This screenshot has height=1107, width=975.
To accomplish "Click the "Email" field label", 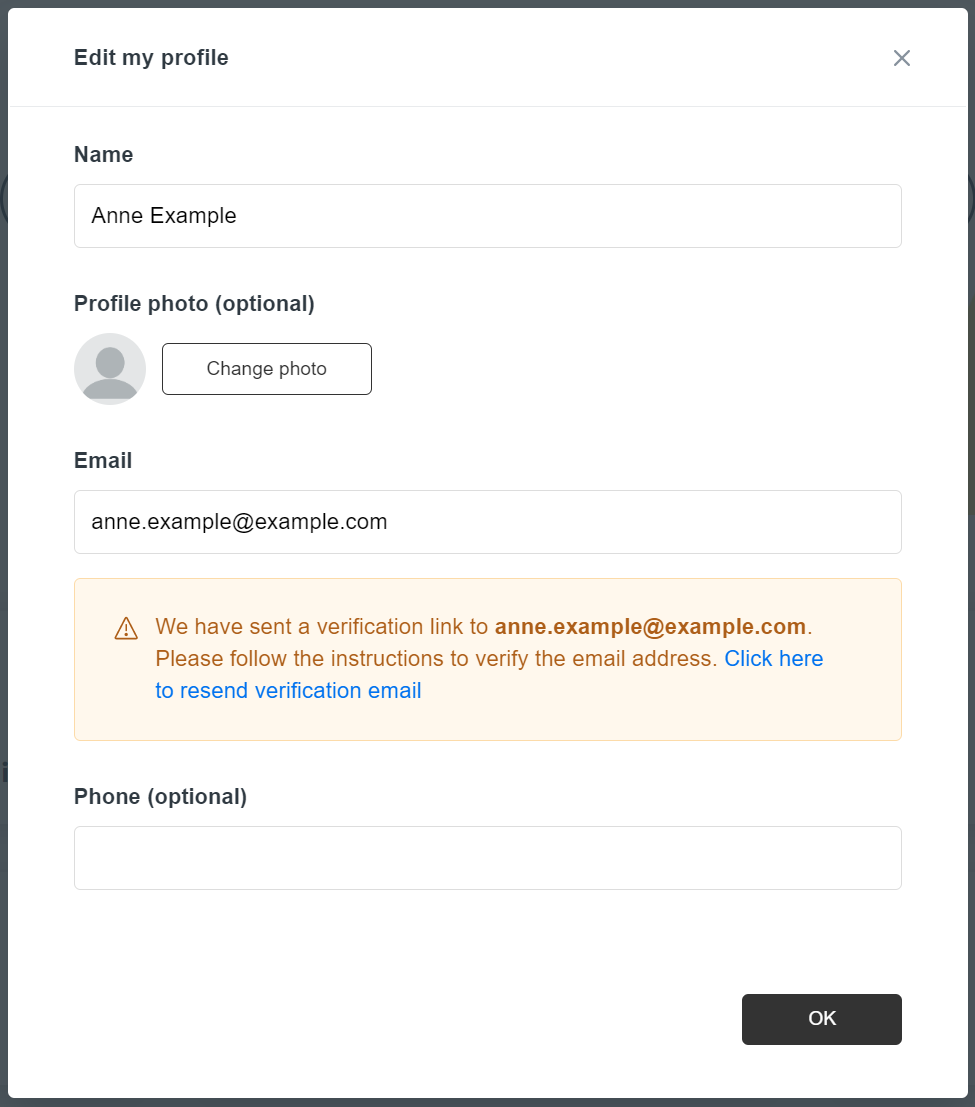I will pos(103,461).
